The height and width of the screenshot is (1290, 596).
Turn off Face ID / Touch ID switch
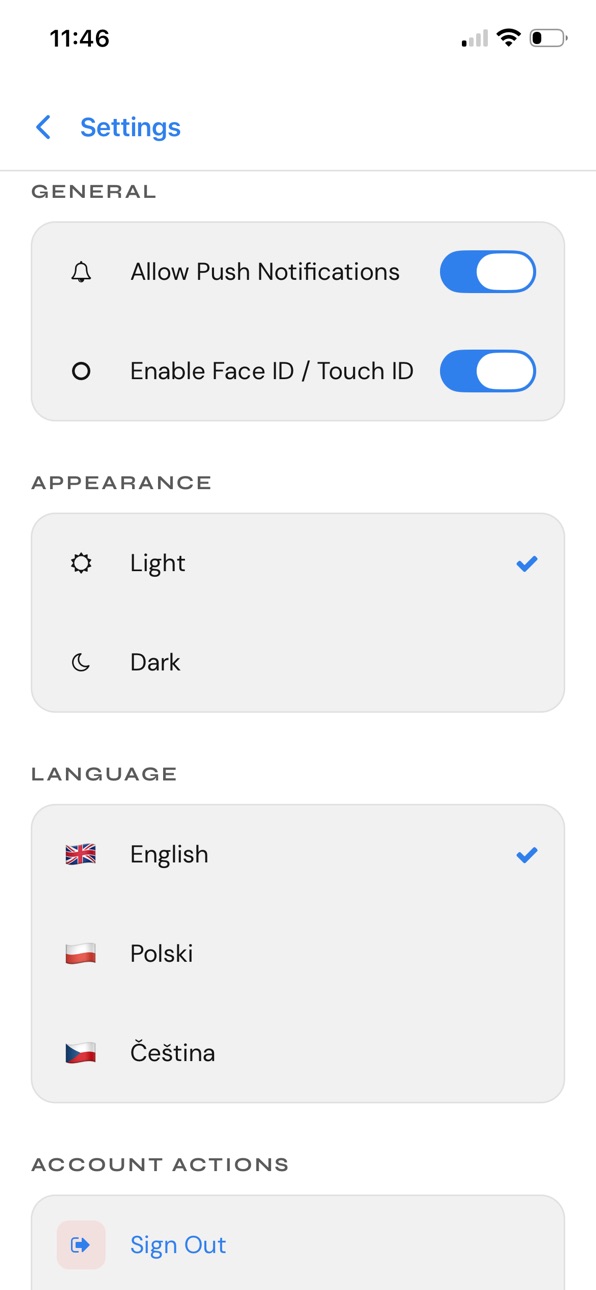point(488,371)
